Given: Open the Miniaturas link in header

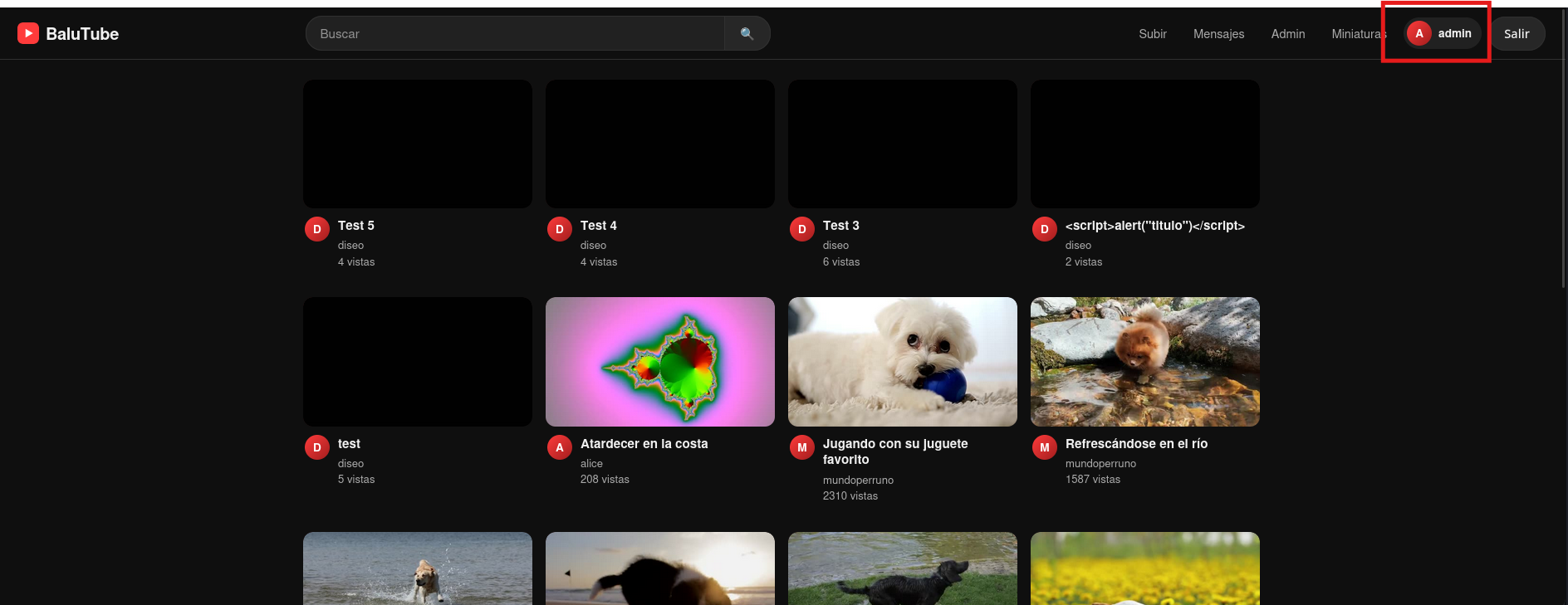Looking at the screenshot, I should pos(1359,34).
